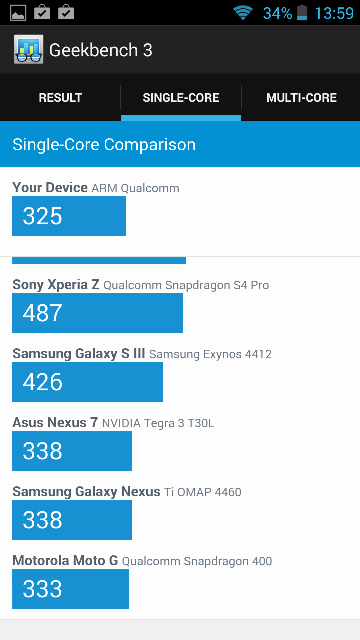Tap the Asus Nexus 7 score bar
Image resolution: width=360 pixels, height=640 pixels.
tap(72, 451)
